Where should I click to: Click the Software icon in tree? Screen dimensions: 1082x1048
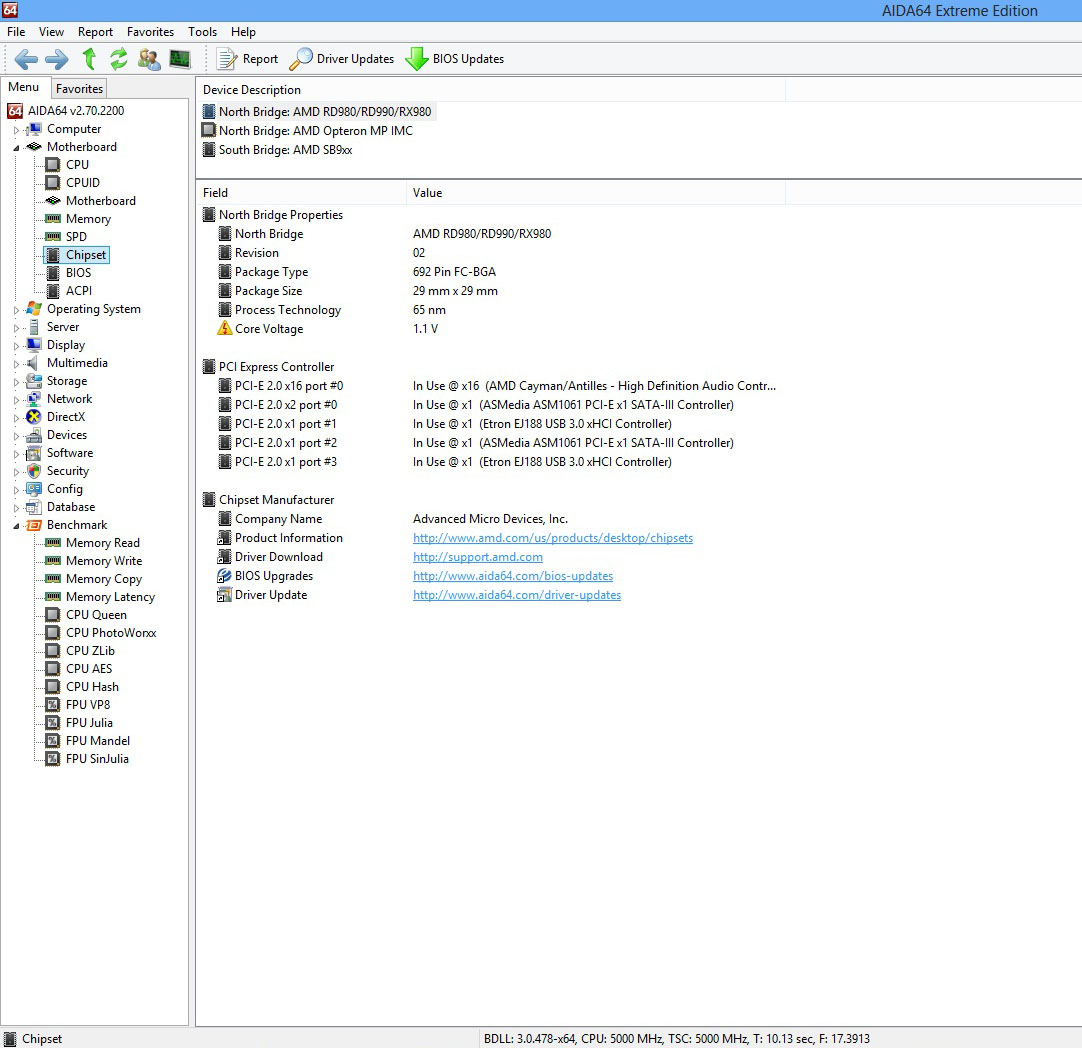[34, 453]
